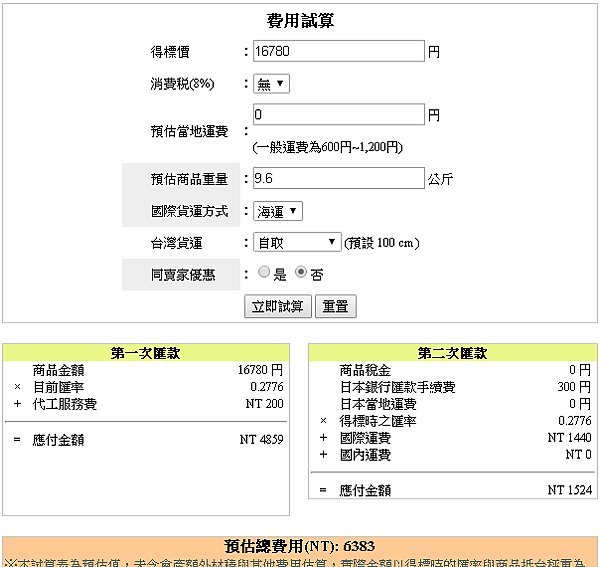Click the 同賣家優惠 label
Viewport: 600px width, 567px height.
pyautogui.click(x=183, y=275)
